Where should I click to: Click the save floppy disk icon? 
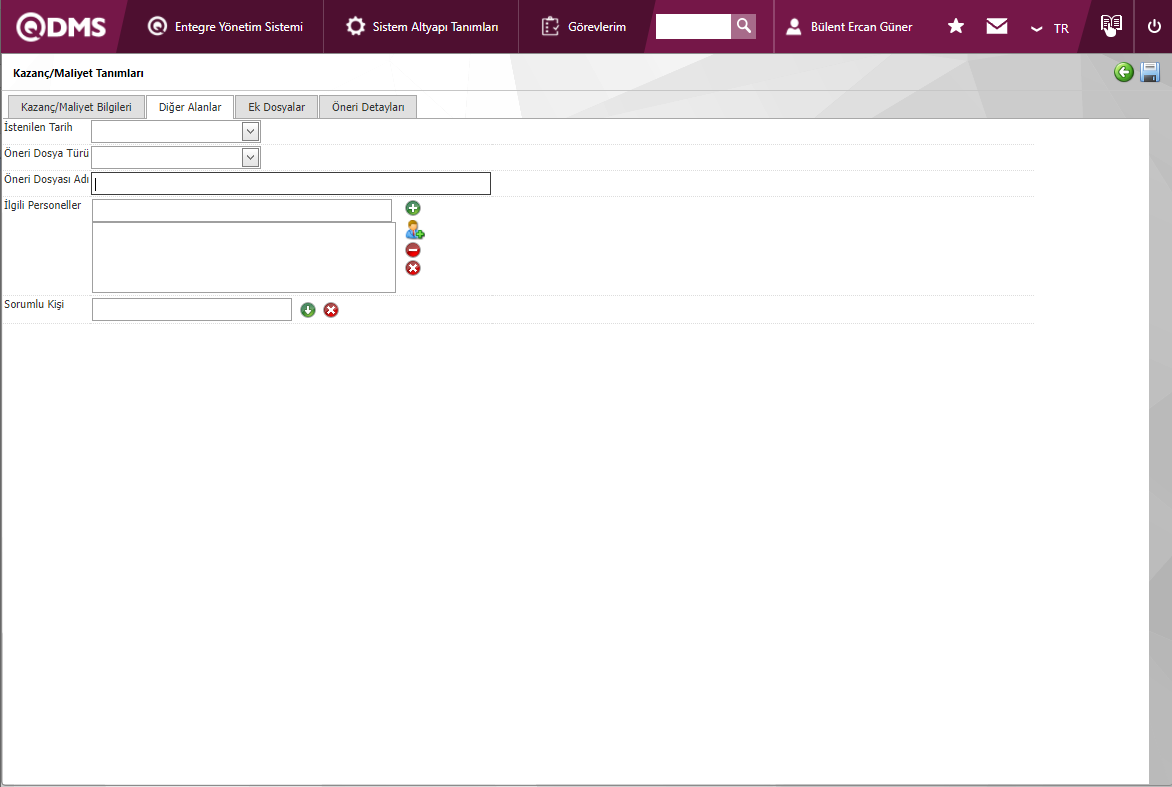pos(1150,72)
